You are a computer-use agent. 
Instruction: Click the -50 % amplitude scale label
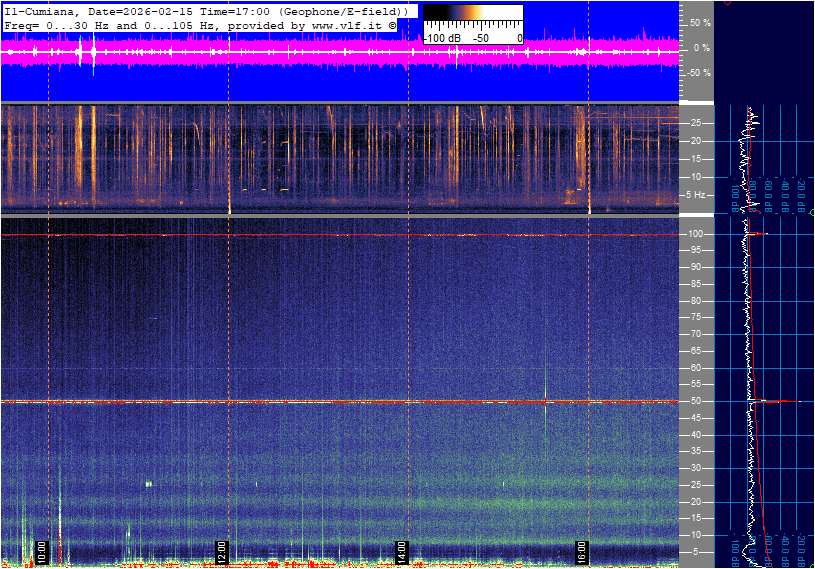pos(698,73)
